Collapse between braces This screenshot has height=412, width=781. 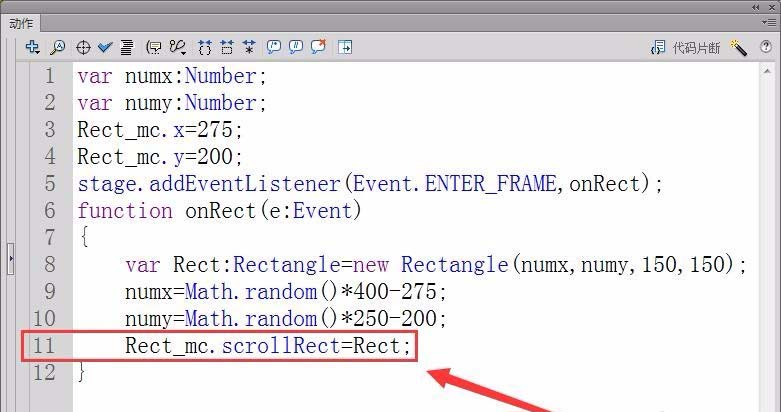click(x=205, y=47)
